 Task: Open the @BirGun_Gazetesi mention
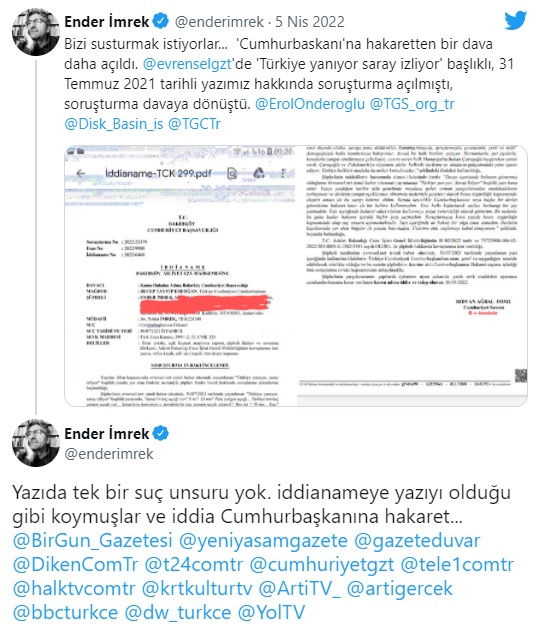[x=92, y=540]
